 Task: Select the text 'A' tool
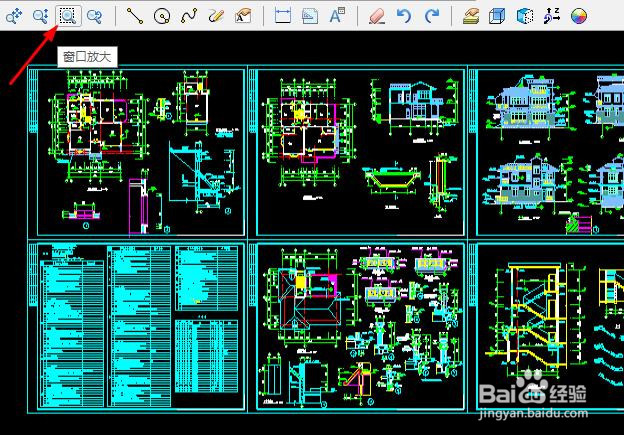coord(337,16)
